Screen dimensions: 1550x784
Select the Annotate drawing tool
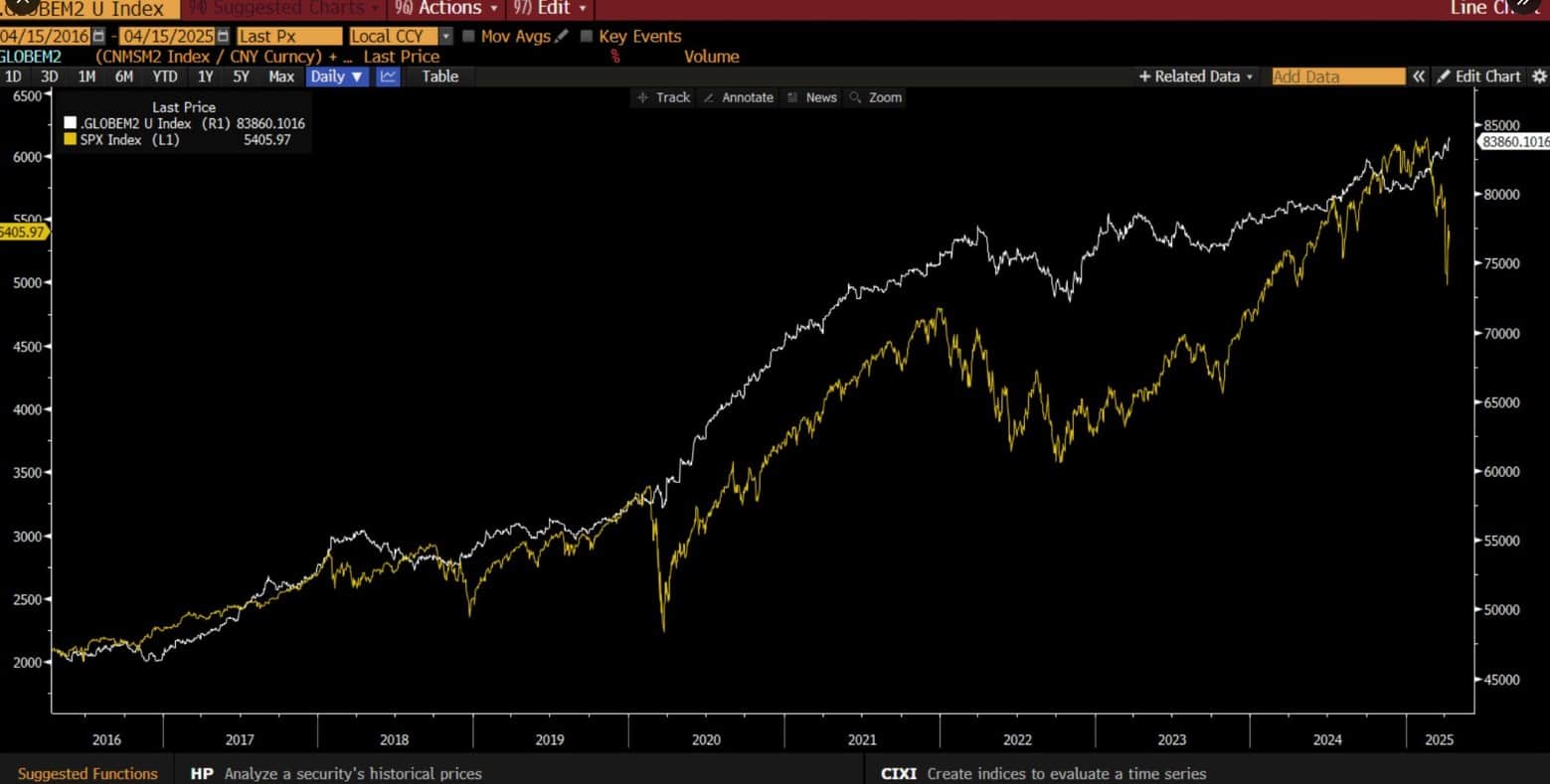(x=738, y=97)
